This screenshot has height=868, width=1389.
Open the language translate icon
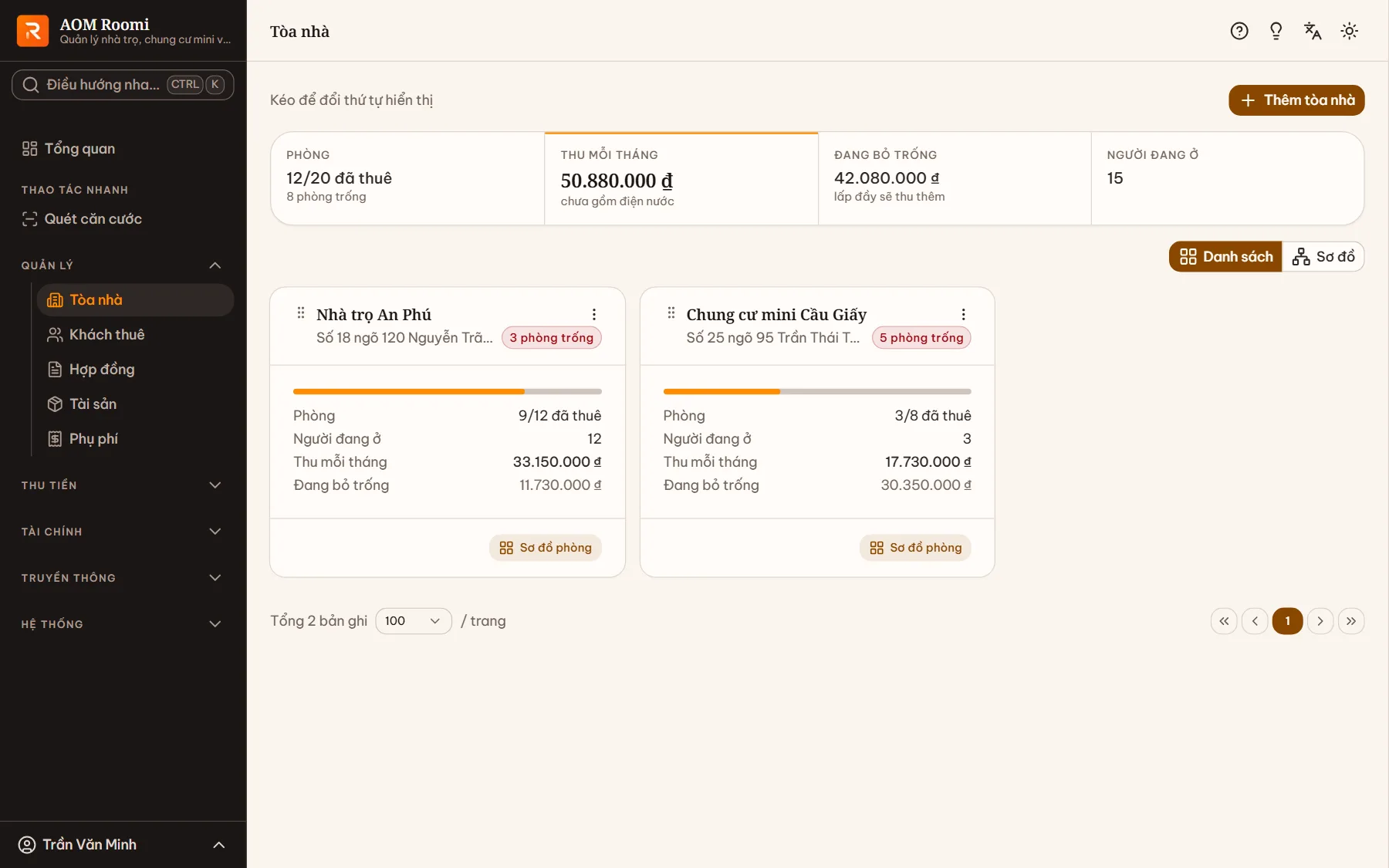[x=1313, y=31]
